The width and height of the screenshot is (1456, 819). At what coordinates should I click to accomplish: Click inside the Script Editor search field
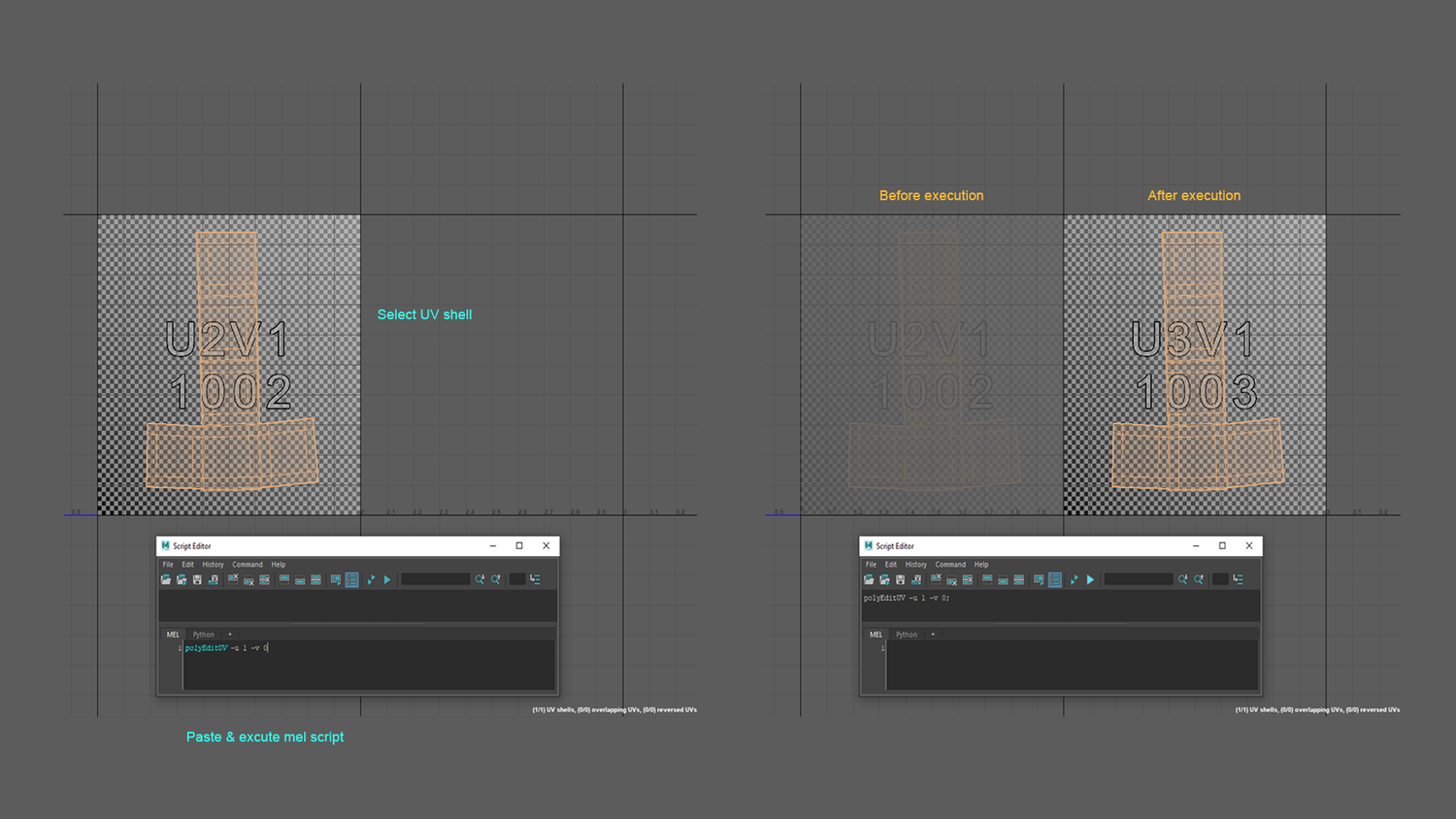[435, 578]
